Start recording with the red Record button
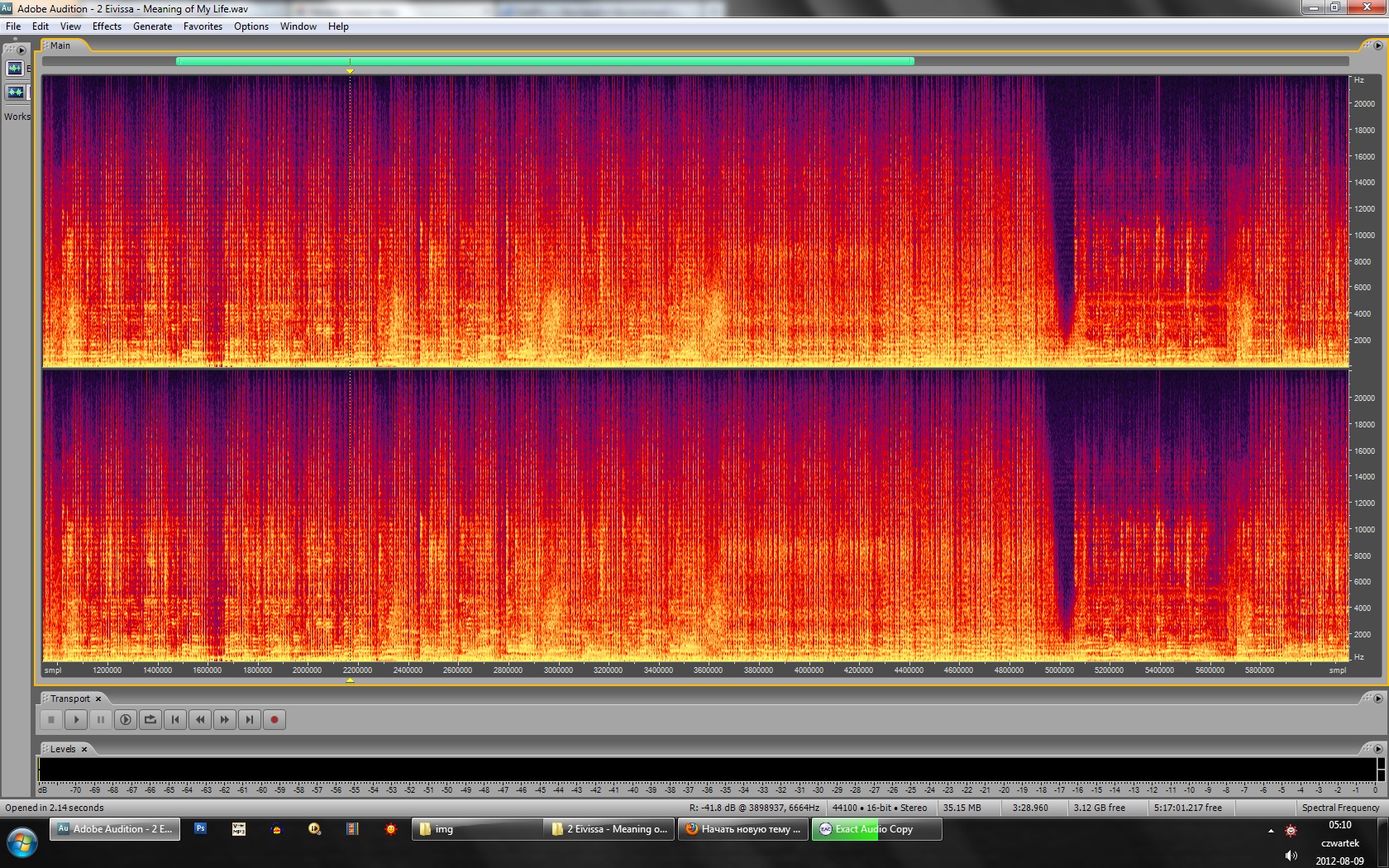The image size is (1389, 868). click(274, 720)
